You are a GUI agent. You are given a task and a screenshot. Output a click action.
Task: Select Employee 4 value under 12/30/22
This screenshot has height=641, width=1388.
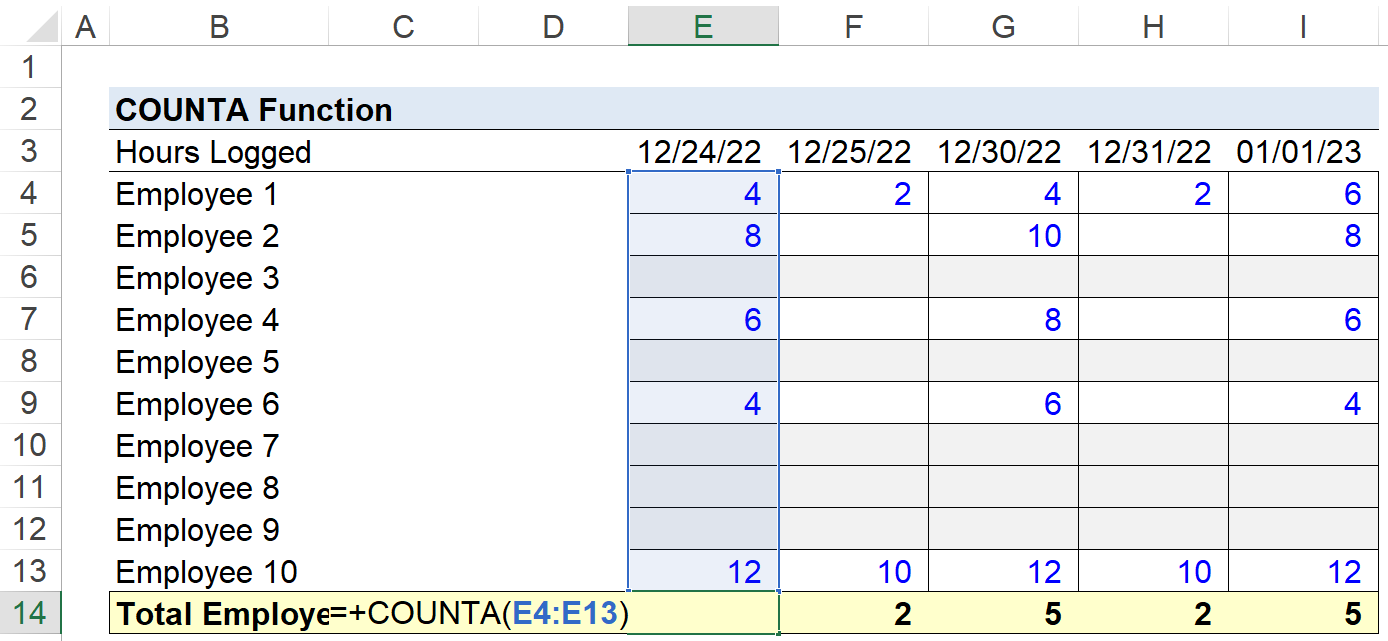pos(1003,320)
